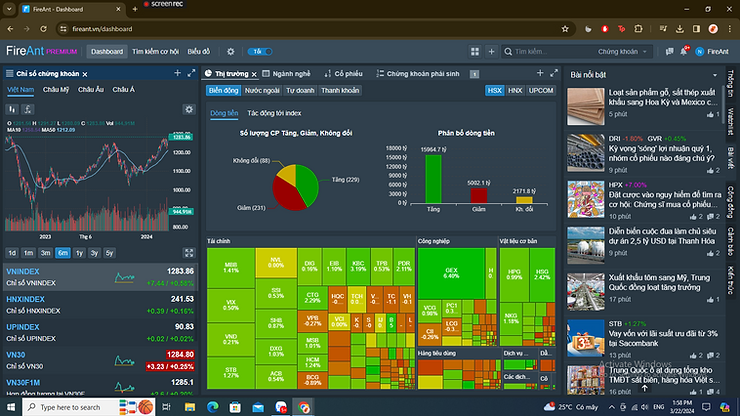Screen dimensions: 740x416
Task: Close the Chỉ số chứng khoán panel tab
Action: point(85,74)
